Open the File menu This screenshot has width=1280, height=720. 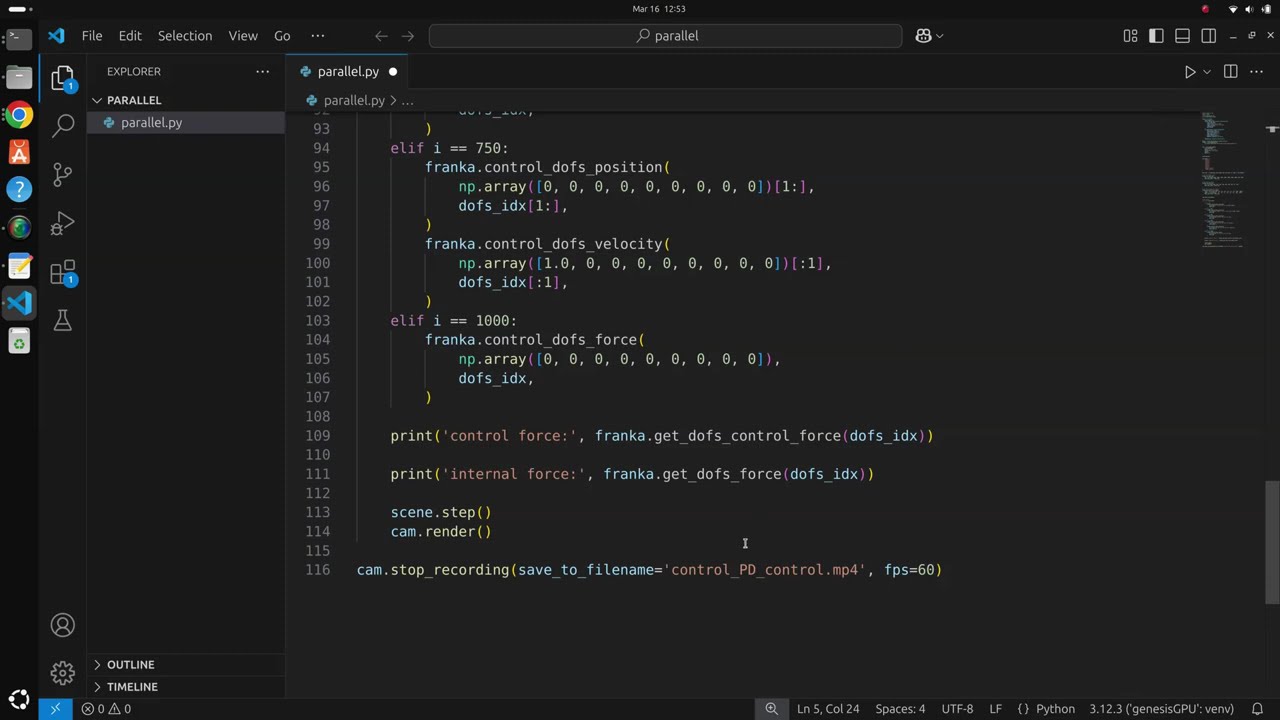92,36
